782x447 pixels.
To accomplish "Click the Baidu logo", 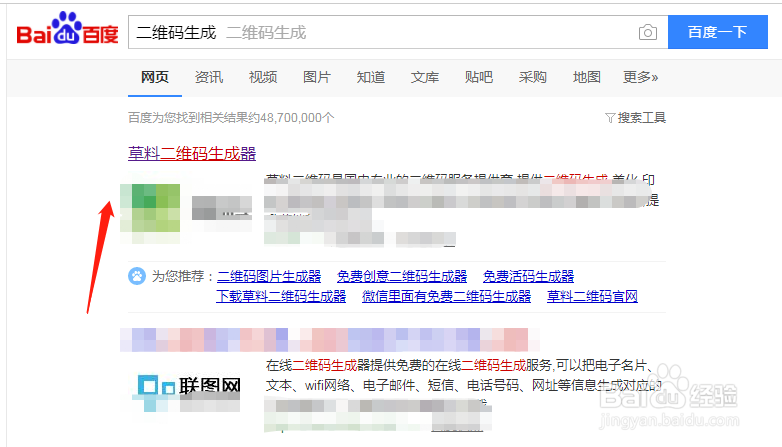I will [67, 28].
